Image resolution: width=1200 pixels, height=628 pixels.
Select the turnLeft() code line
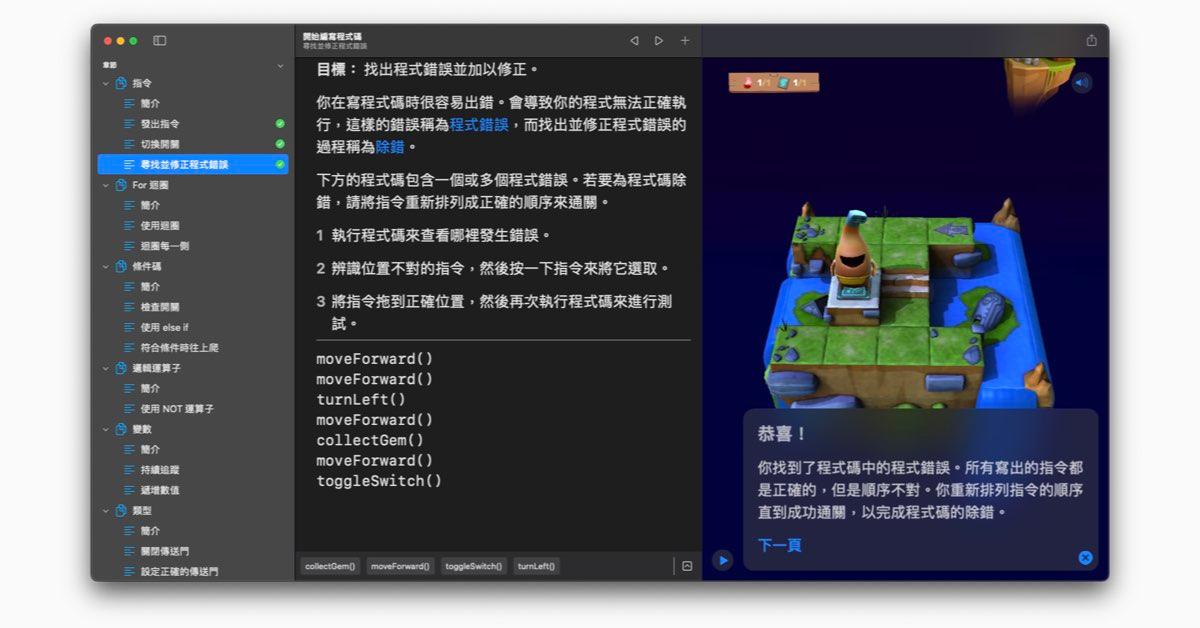361,399
